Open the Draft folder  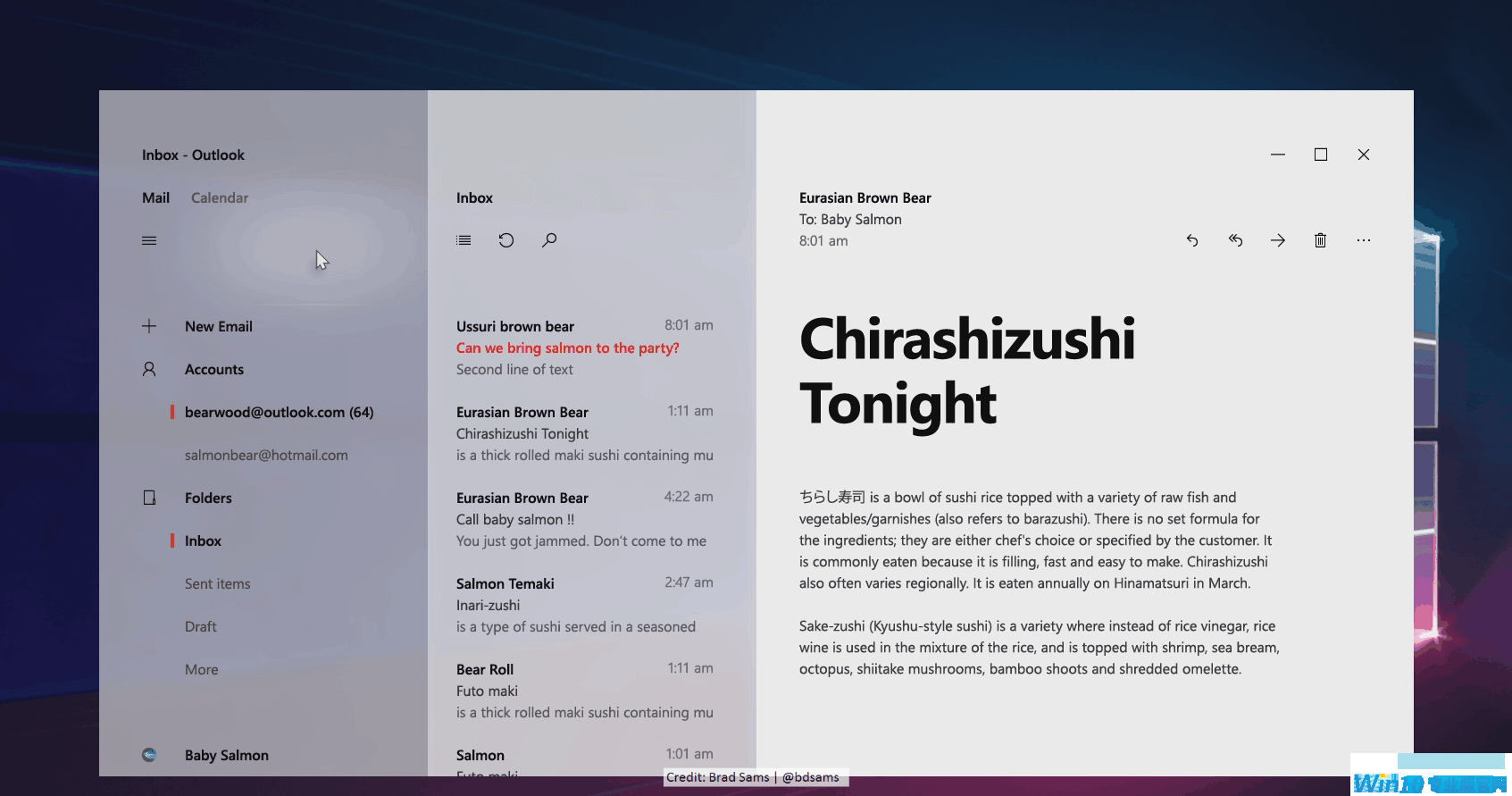coord(200,626)
